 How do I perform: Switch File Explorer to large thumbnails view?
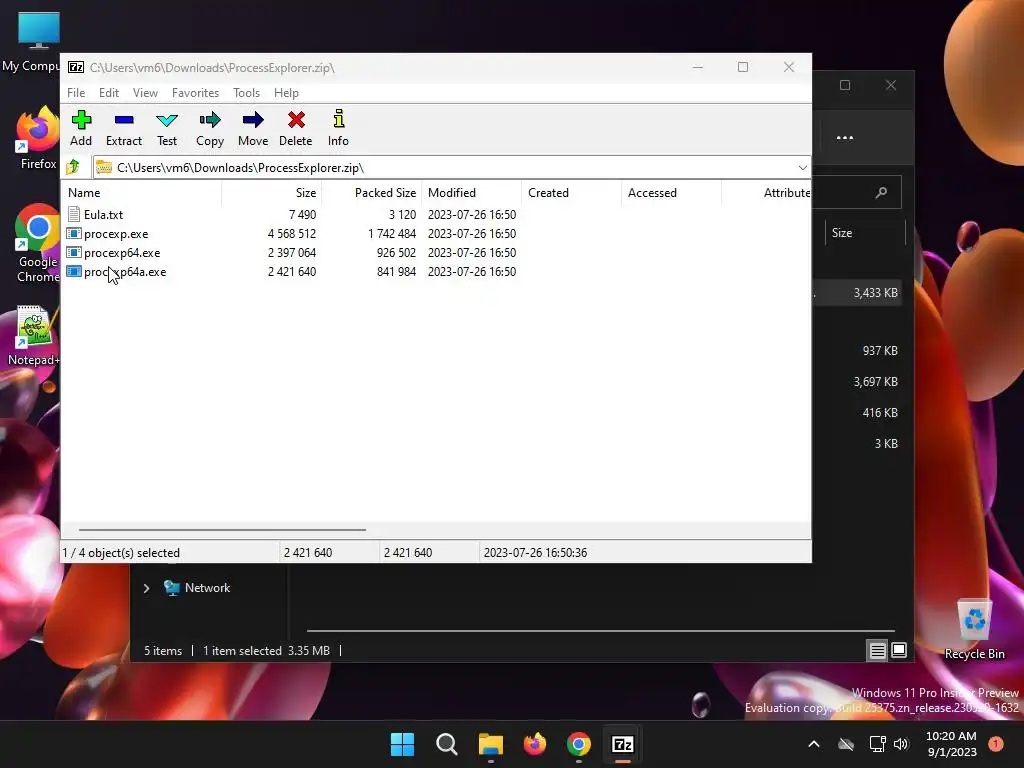point(899,650)
